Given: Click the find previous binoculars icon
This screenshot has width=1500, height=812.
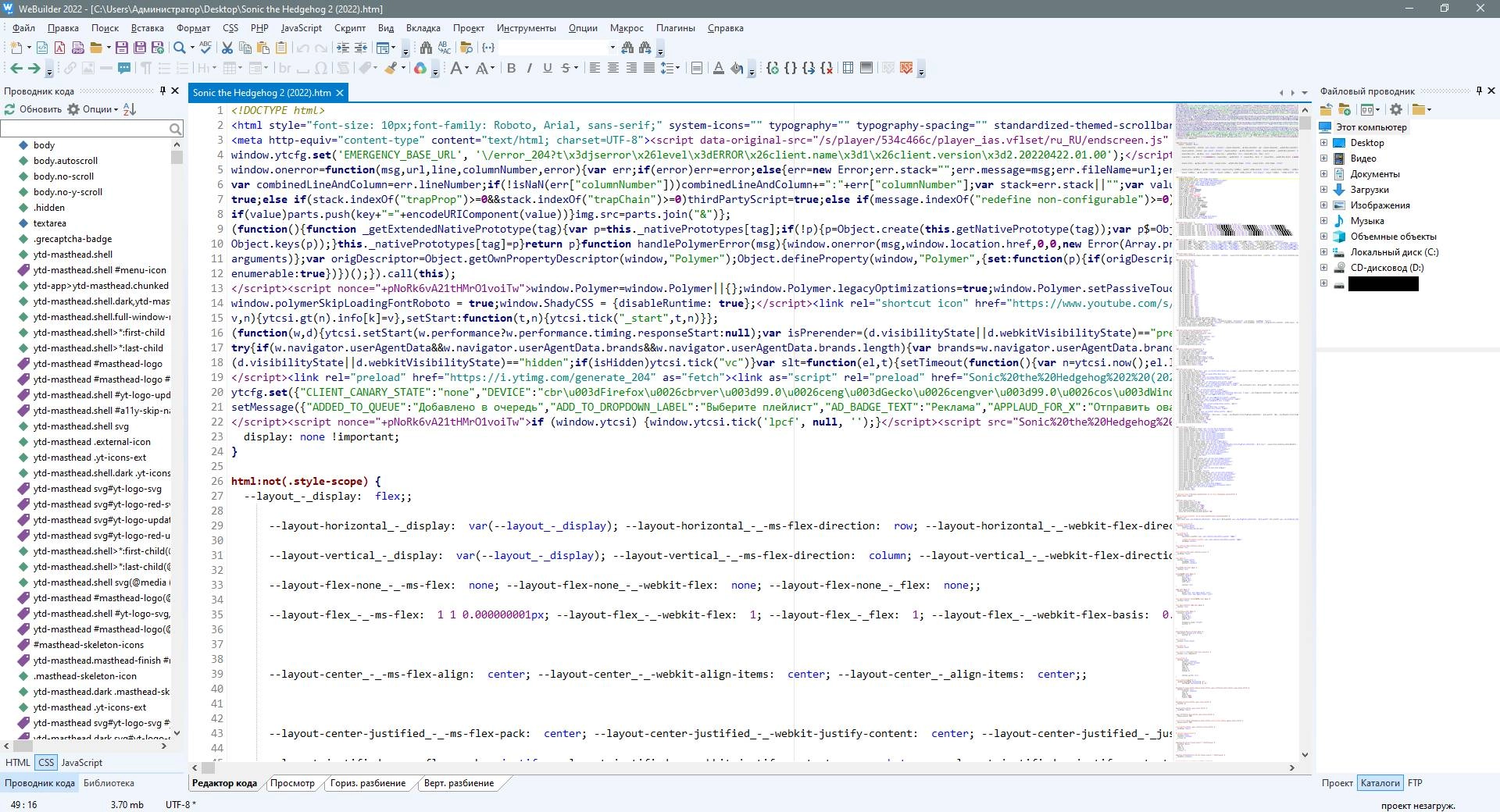Looking at the screenshot, I should 627,48.
